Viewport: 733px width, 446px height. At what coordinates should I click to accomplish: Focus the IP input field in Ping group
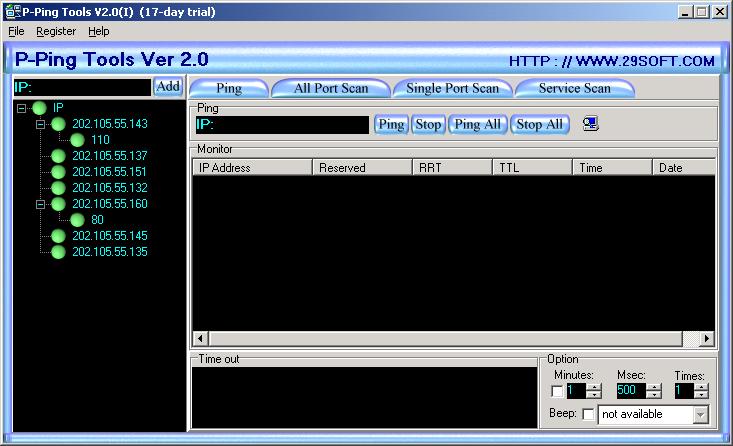tap(282, 124)
